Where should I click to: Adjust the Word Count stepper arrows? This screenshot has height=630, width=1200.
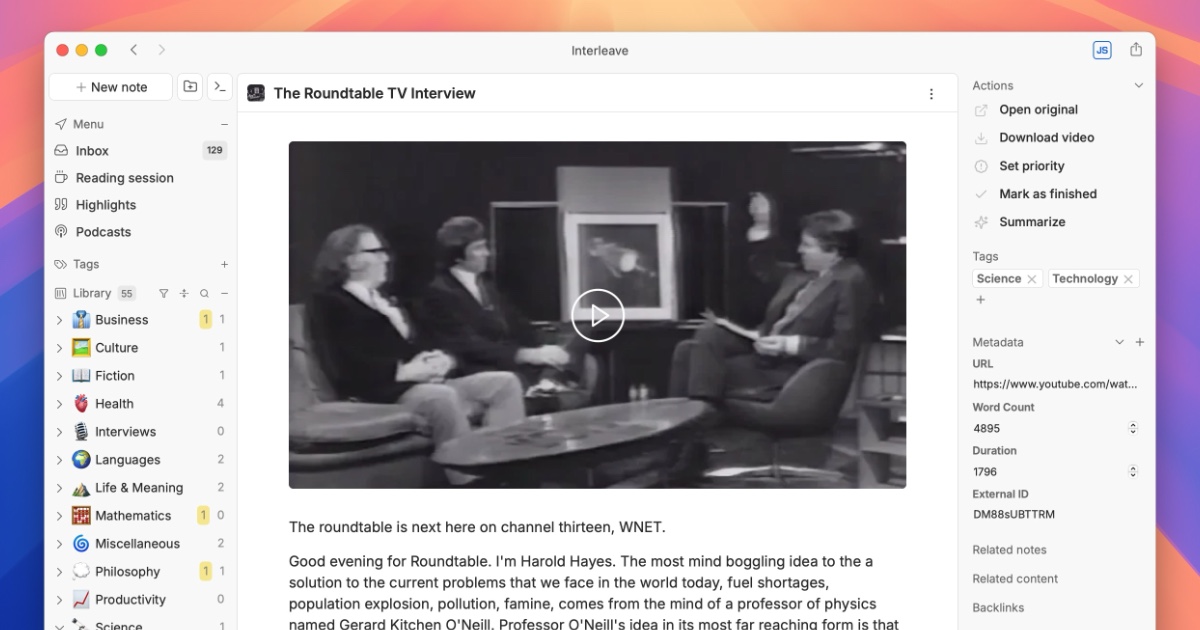pyautogui.click(x=1133, y=428)
